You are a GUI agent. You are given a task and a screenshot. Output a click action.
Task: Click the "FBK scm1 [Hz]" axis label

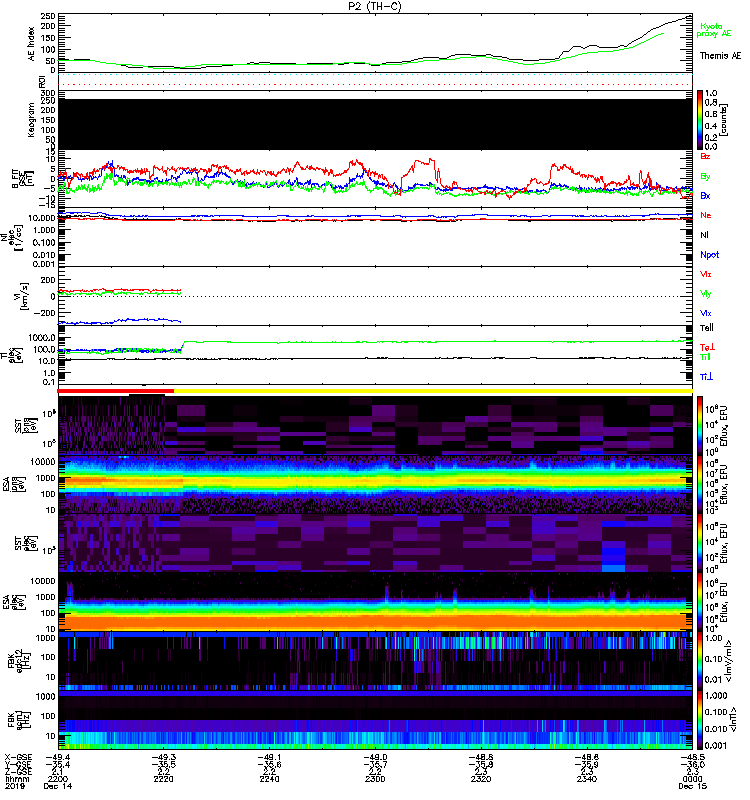coord(19,719)
